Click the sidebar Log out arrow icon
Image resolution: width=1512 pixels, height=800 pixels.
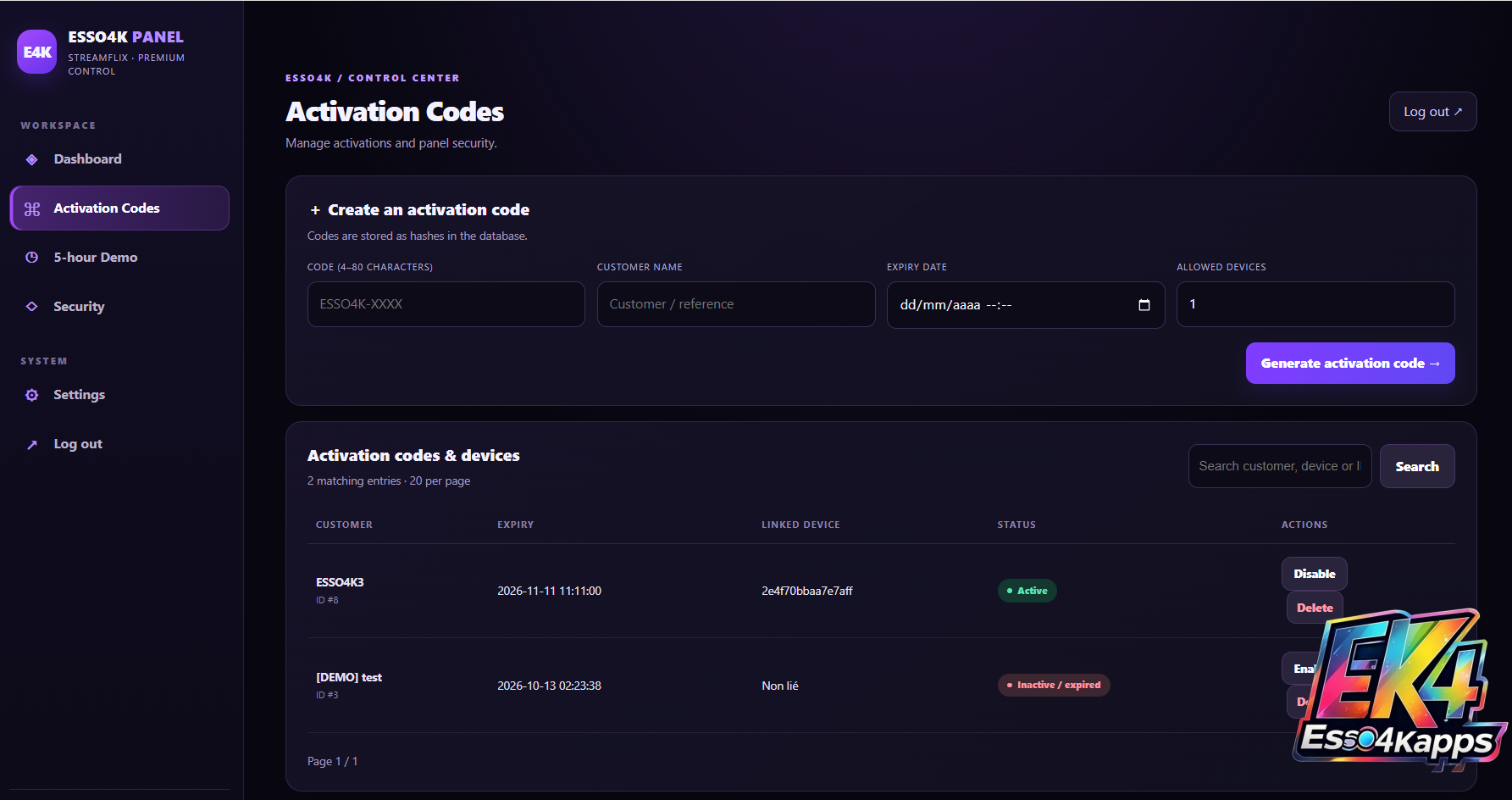[x=32, y=444]
